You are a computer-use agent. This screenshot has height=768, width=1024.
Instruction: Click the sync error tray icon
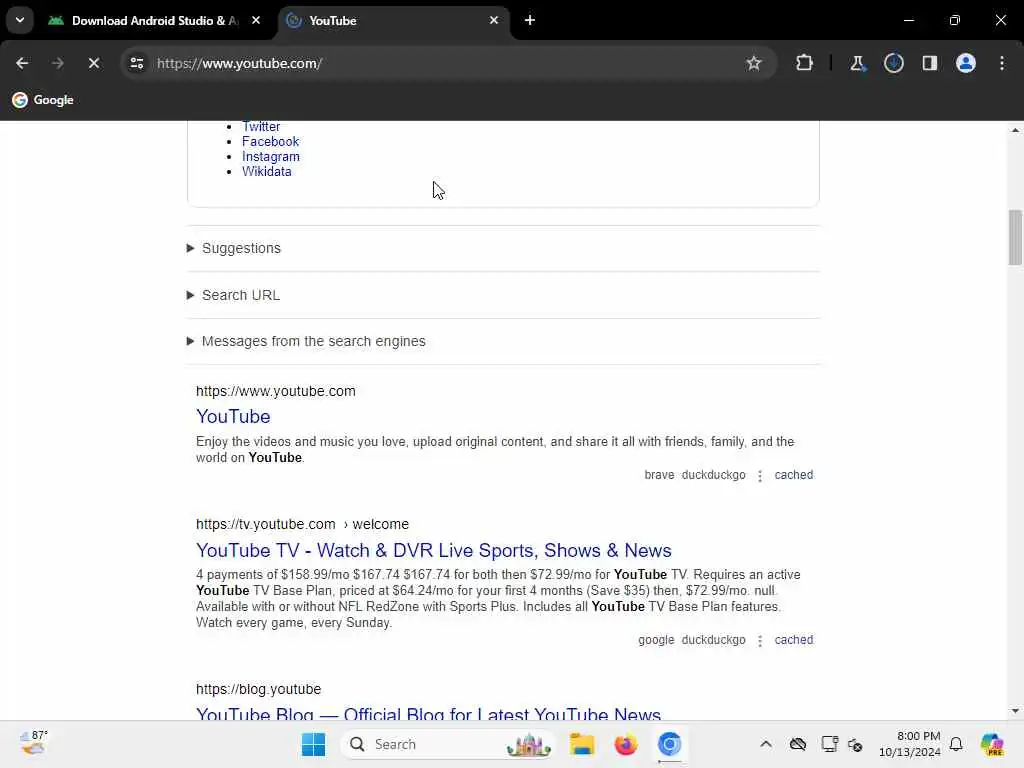(855, 744)
